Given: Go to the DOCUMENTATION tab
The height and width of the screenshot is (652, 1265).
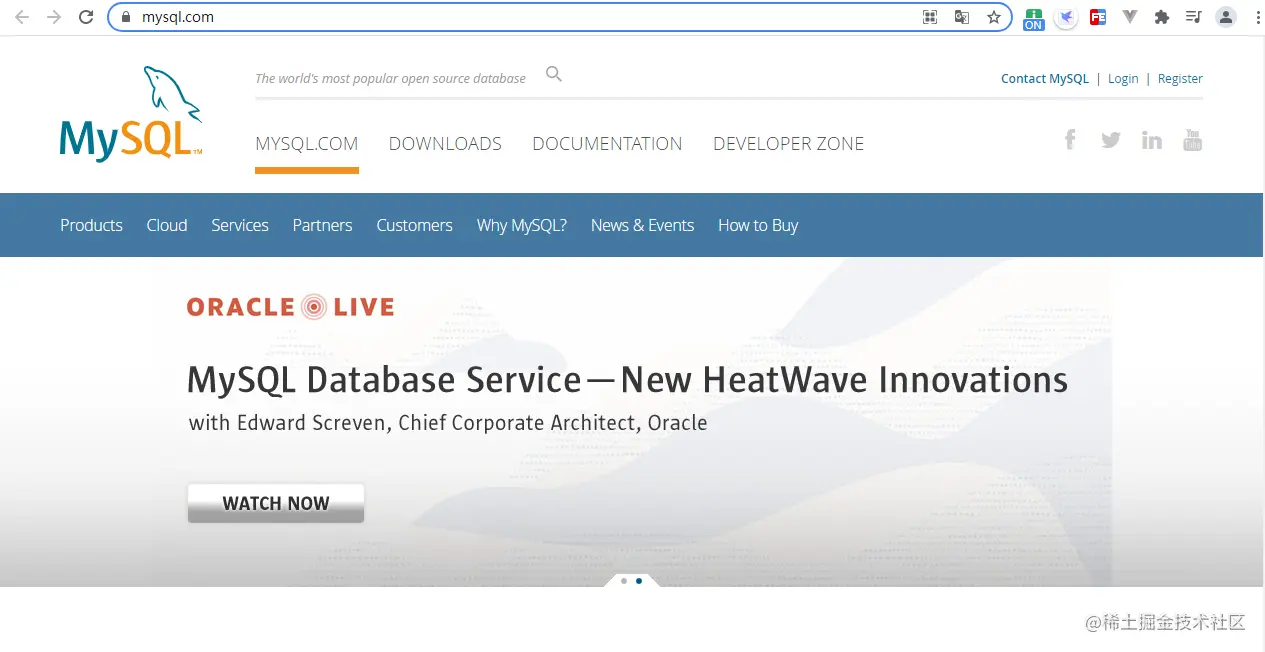Looking at the screenshot, I should [x=607, y=144].
